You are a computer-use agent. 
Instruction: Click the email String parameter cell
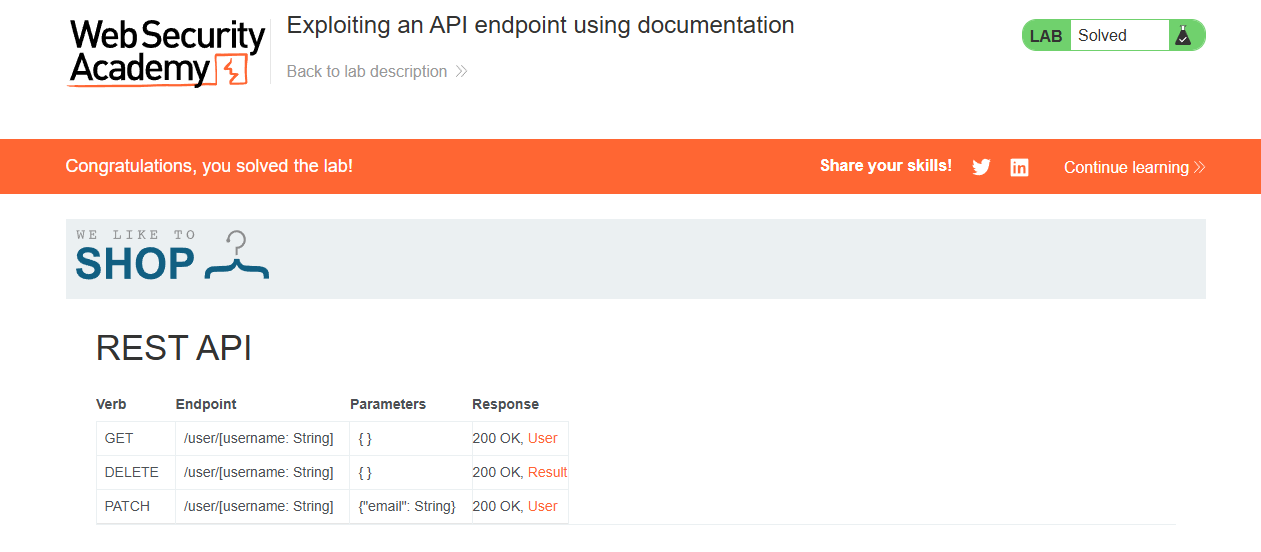(407, 506)
